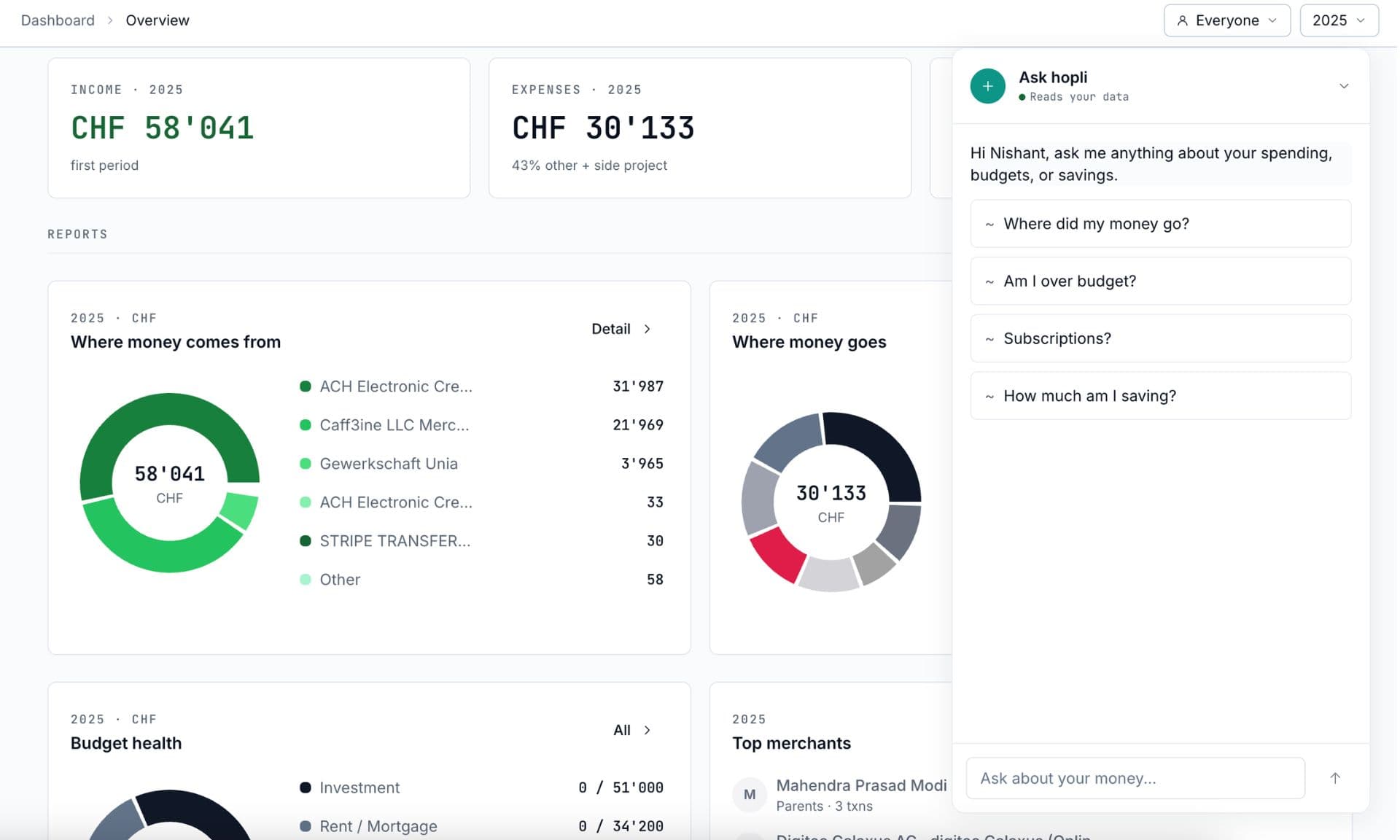The width and height of the screenshot is (1400, 840).
Task: Click the slate dot beside Rent / Mortgage
Action: pyautogui.click(x=306, y=826)
